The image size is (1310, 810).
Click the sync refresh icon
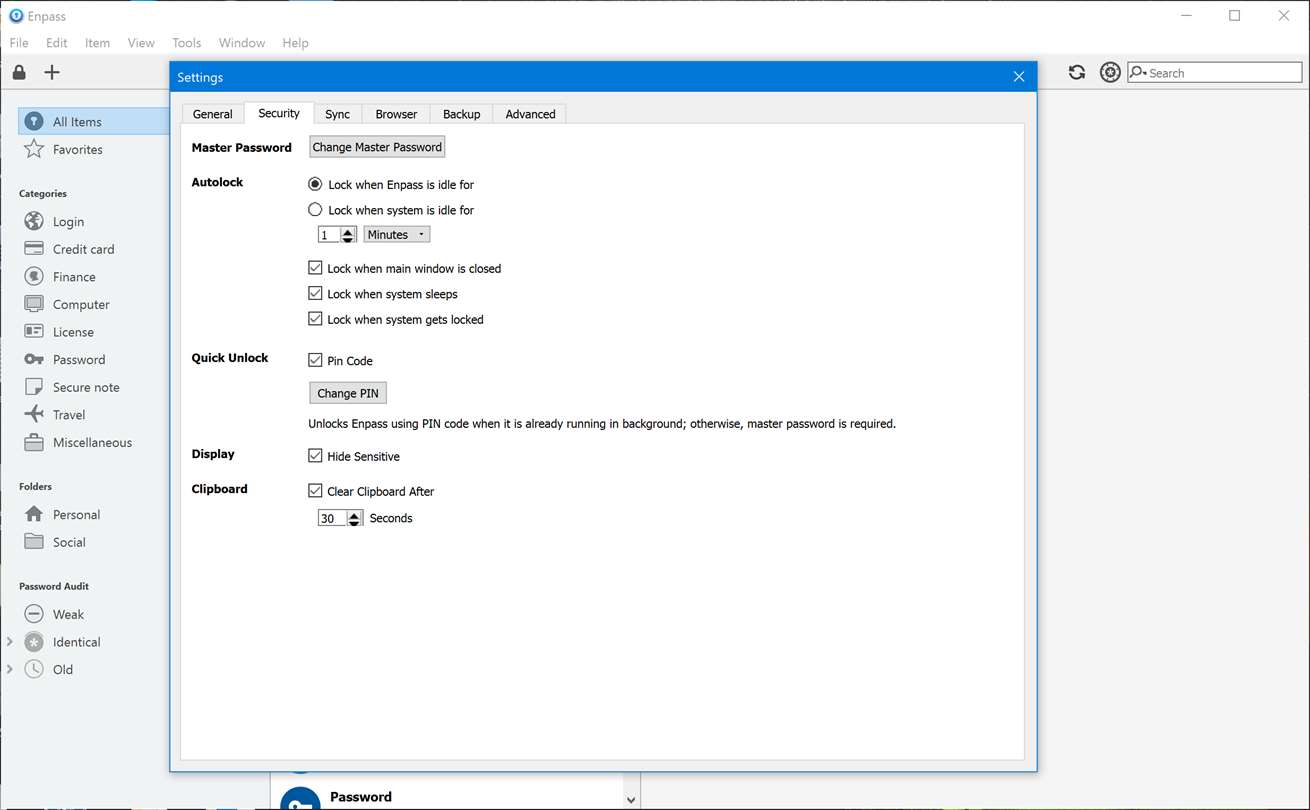tap(1077, 72)
